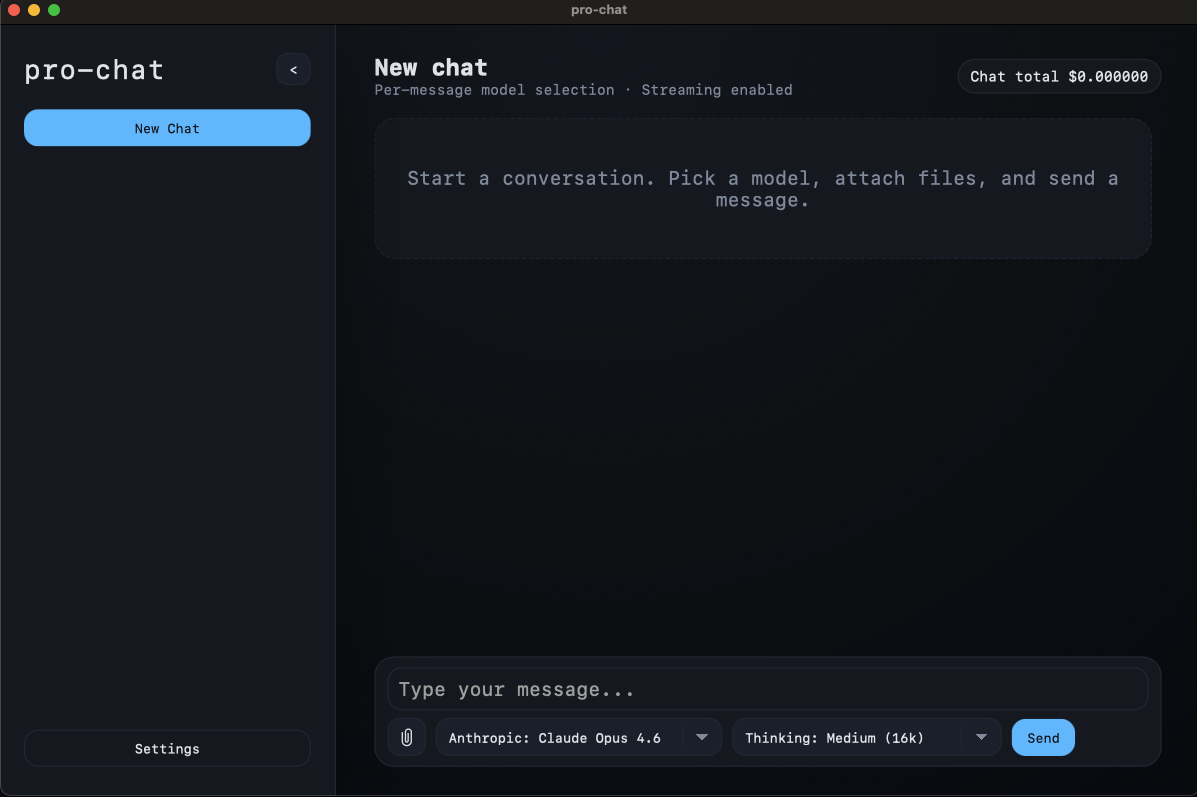This screenshot has height=797, width=1197.
Task: Open the Settings panel
Action: [167, 748]
